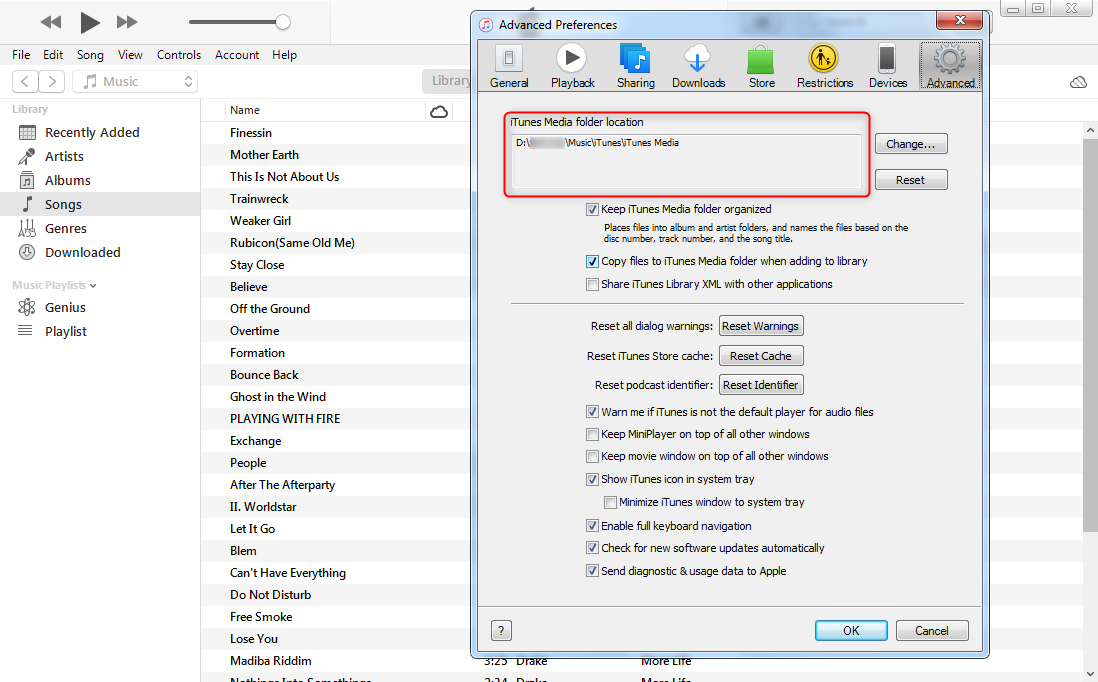
Task: Click the volume slider knob
Action: click(283, 22)
